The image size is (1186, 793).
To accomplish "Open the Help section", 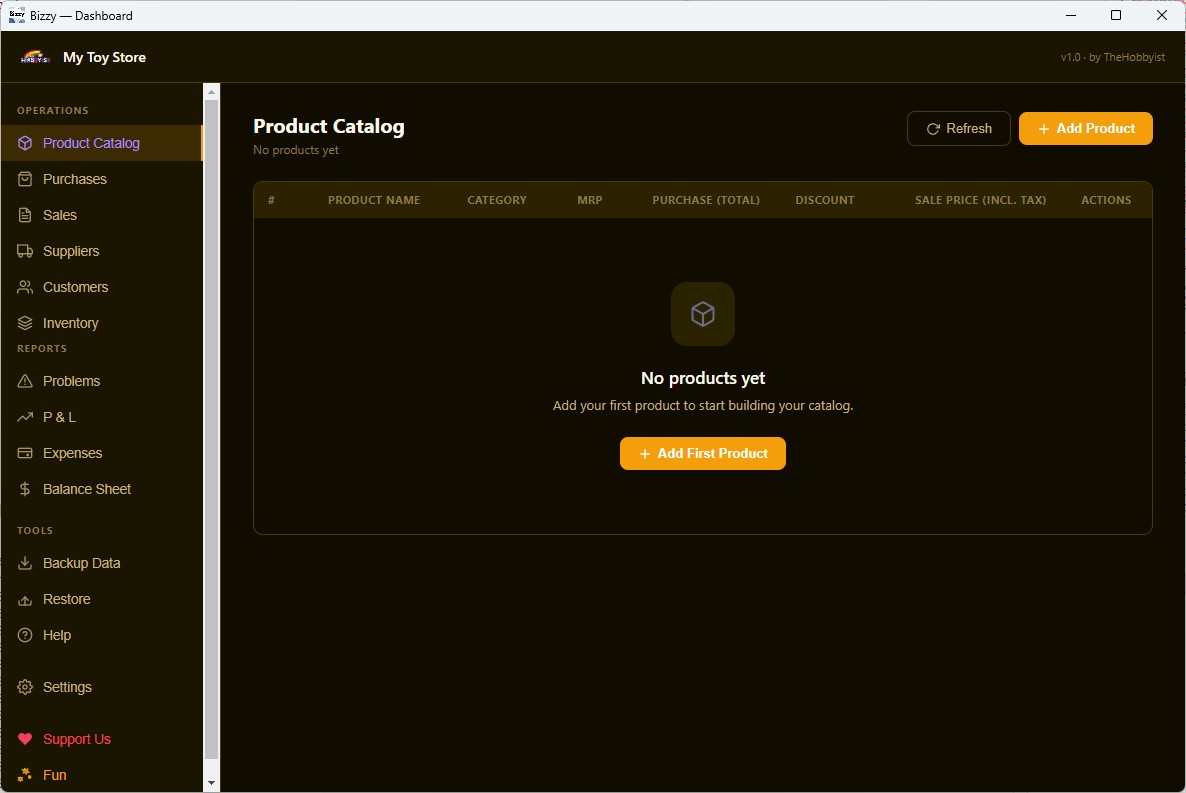I will point(56,635).
